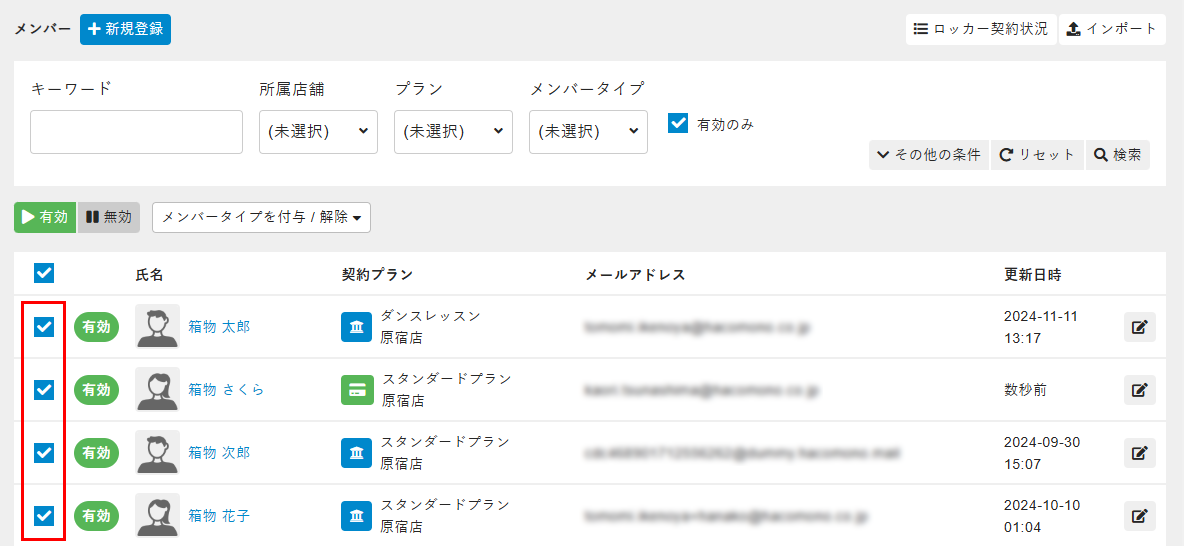1184x546 pixels.
Task: Click edit icon for 箱物 太郎
Action: coord(1139,327)
